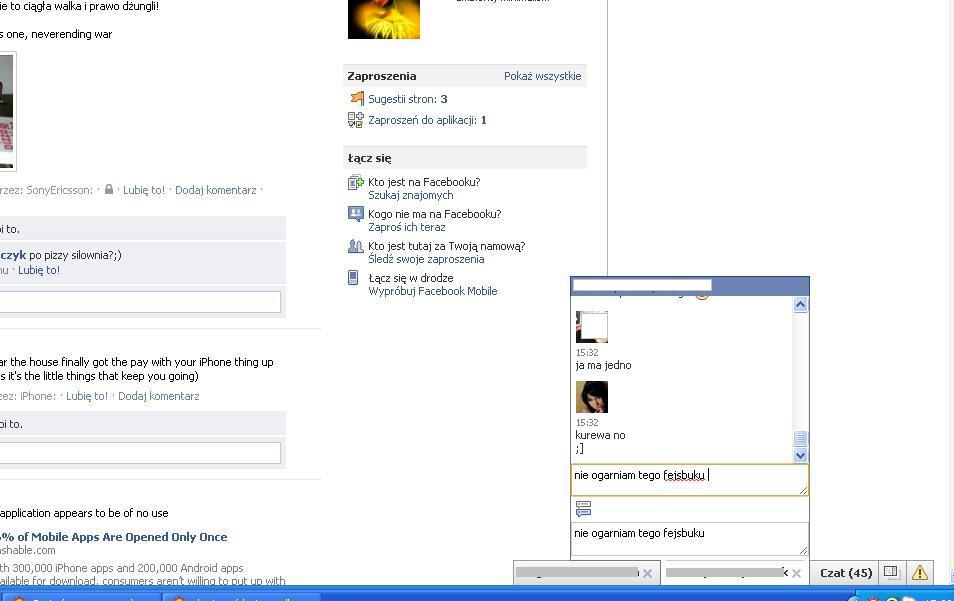
Task: Click the find friends icon
Action: click(355, 183)
